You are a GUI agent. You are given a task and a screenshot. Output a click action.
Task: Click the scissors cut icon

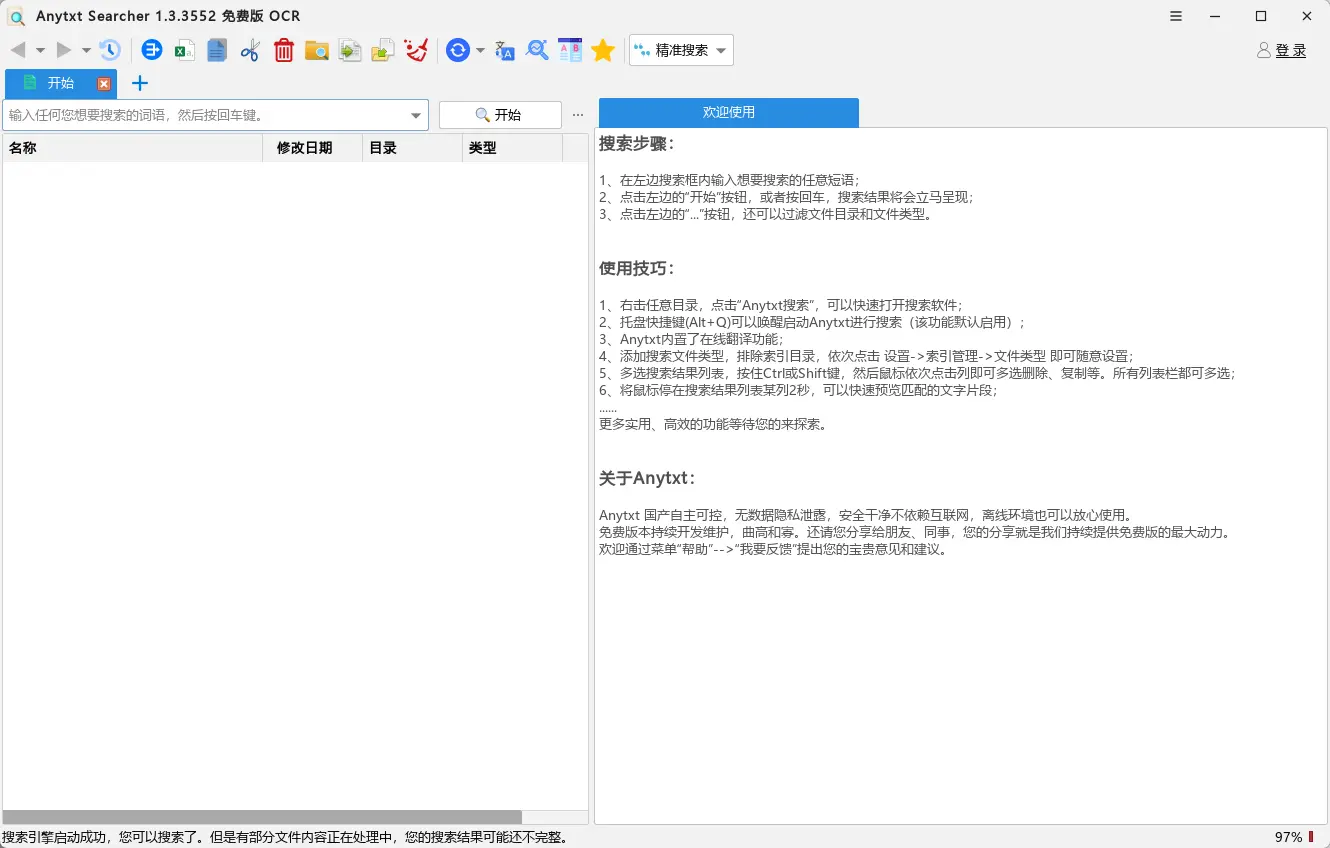pos(250,50)
